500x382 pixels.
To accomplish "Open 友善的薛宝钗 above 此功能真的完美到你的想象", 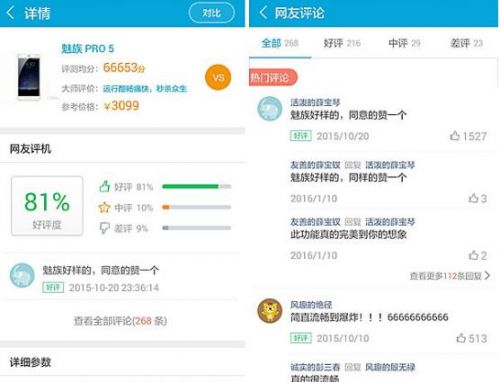I will click(315, 222).
